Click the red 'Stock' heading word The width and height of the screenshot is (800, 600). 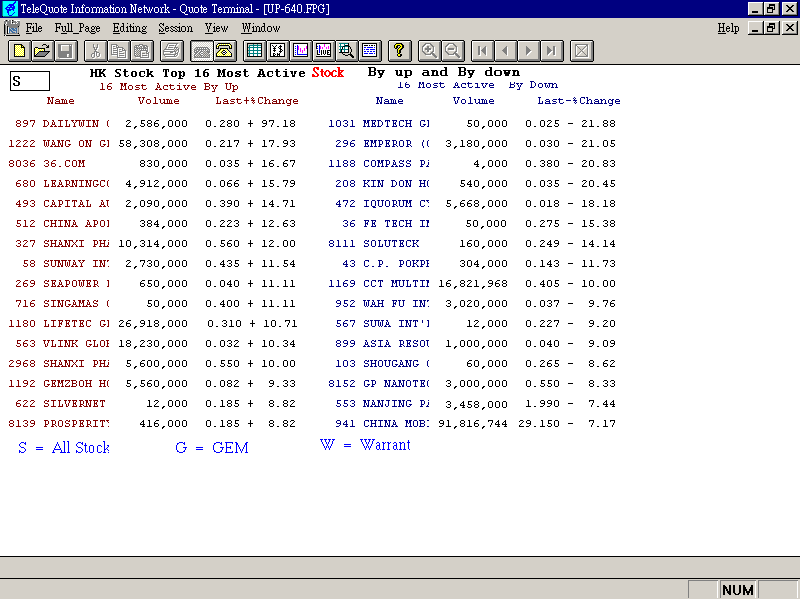328,72
